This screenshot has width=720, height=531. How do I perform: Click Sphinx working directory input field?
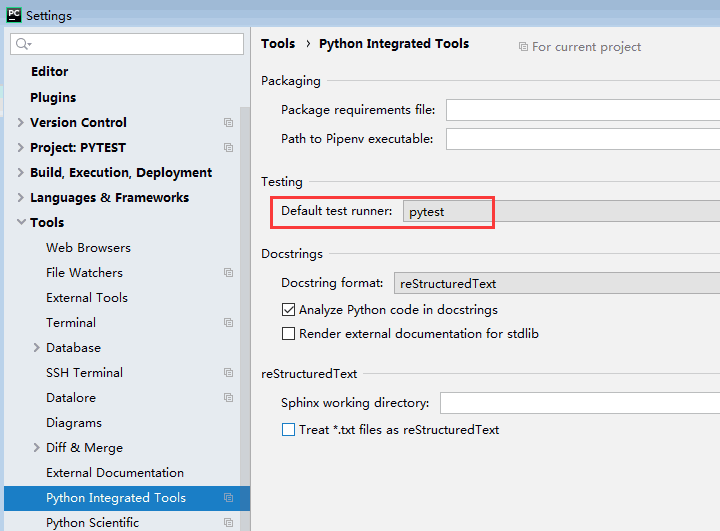[x=580, y=403]
